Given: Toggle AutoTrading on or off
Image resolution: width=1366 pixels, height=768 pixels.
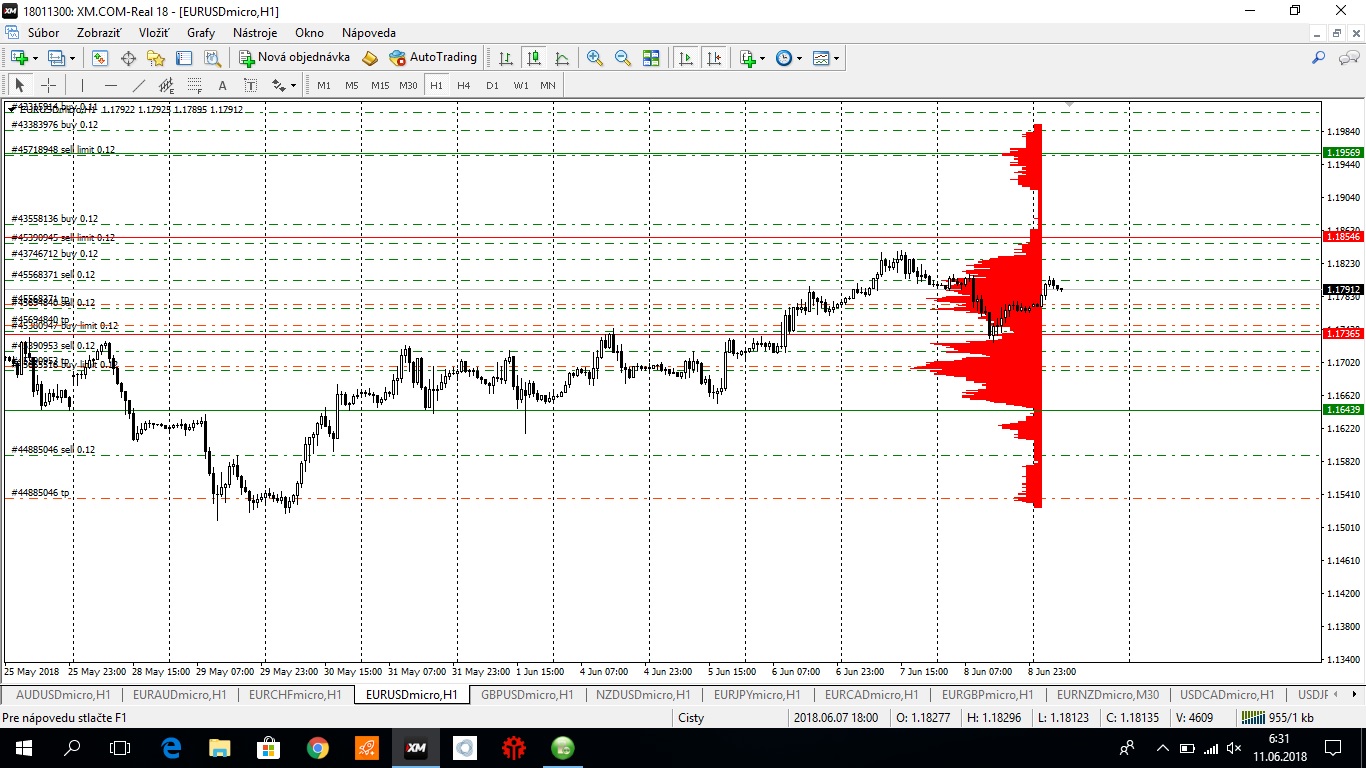Looking at the screenshot, I should pyautogui.click(x=433, y=58).
